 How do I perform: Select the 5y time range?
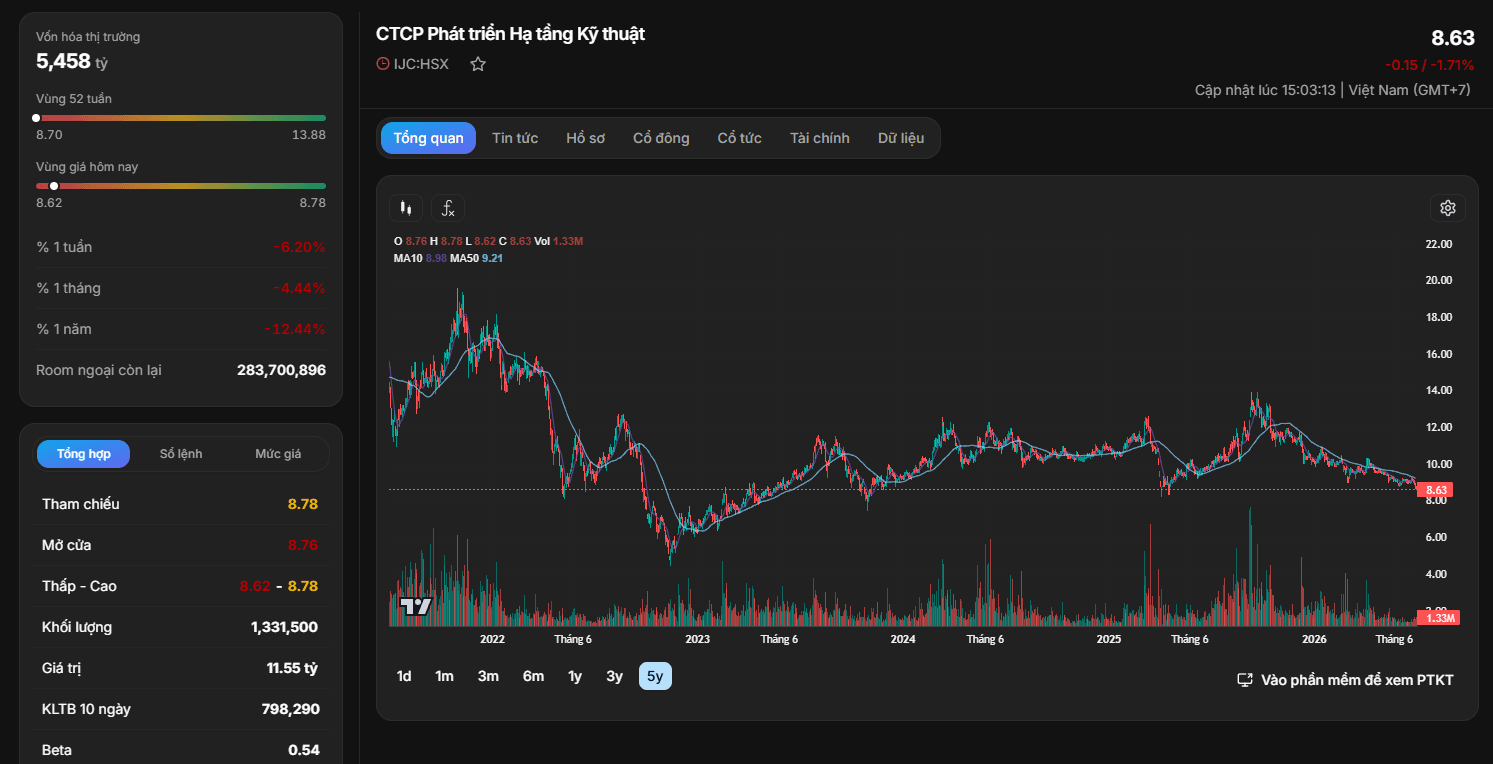655,677
